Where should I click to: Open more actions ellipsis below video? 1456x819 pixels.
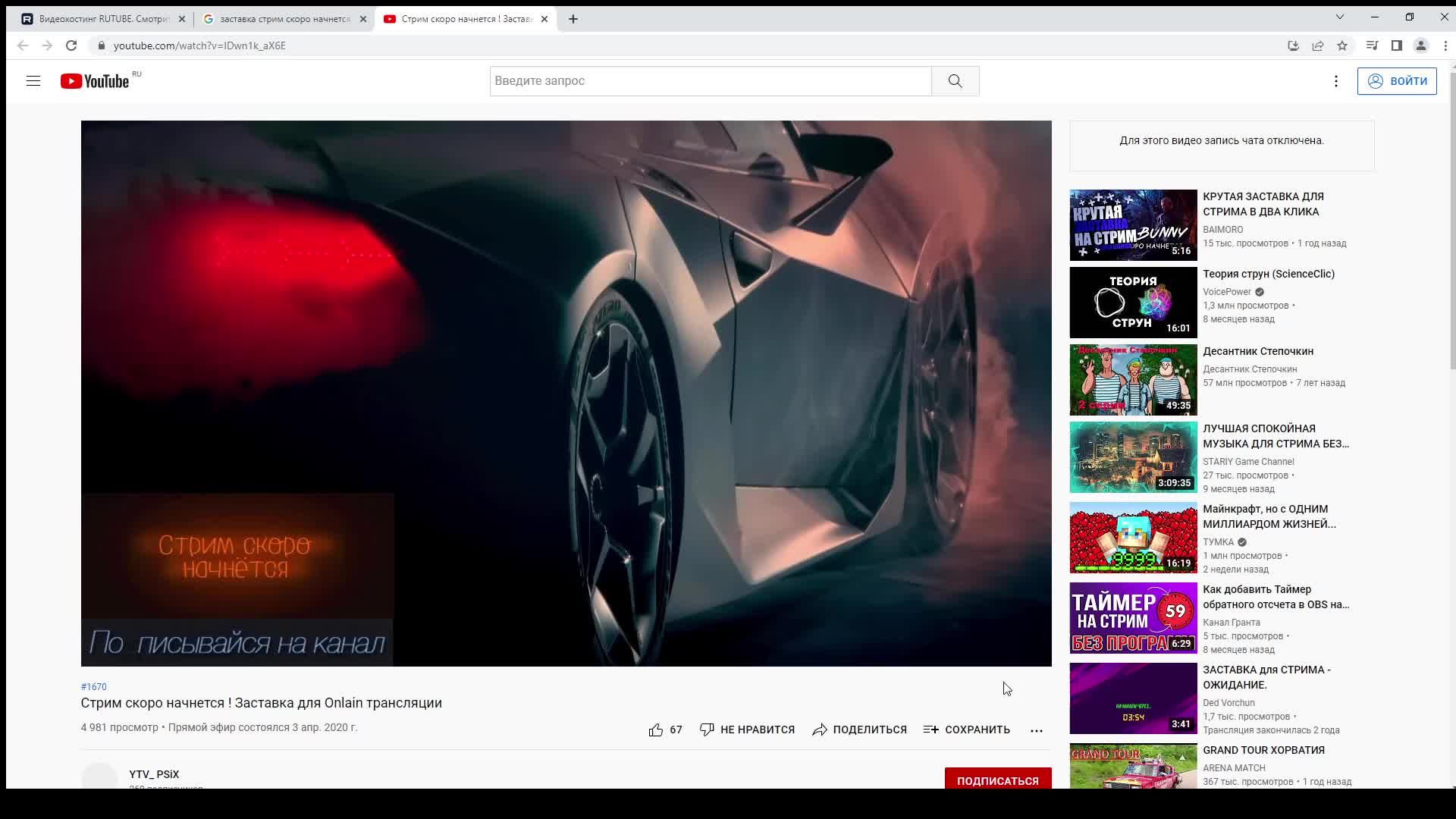coord(1037,730)
